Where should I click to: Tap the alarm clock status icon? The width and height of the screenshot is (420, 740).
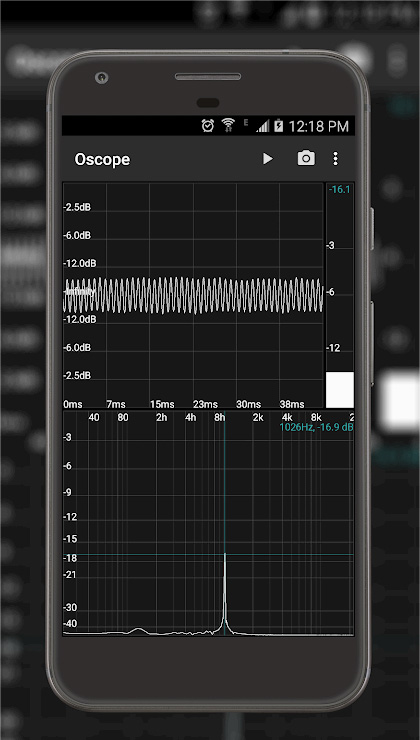point(208,126)
